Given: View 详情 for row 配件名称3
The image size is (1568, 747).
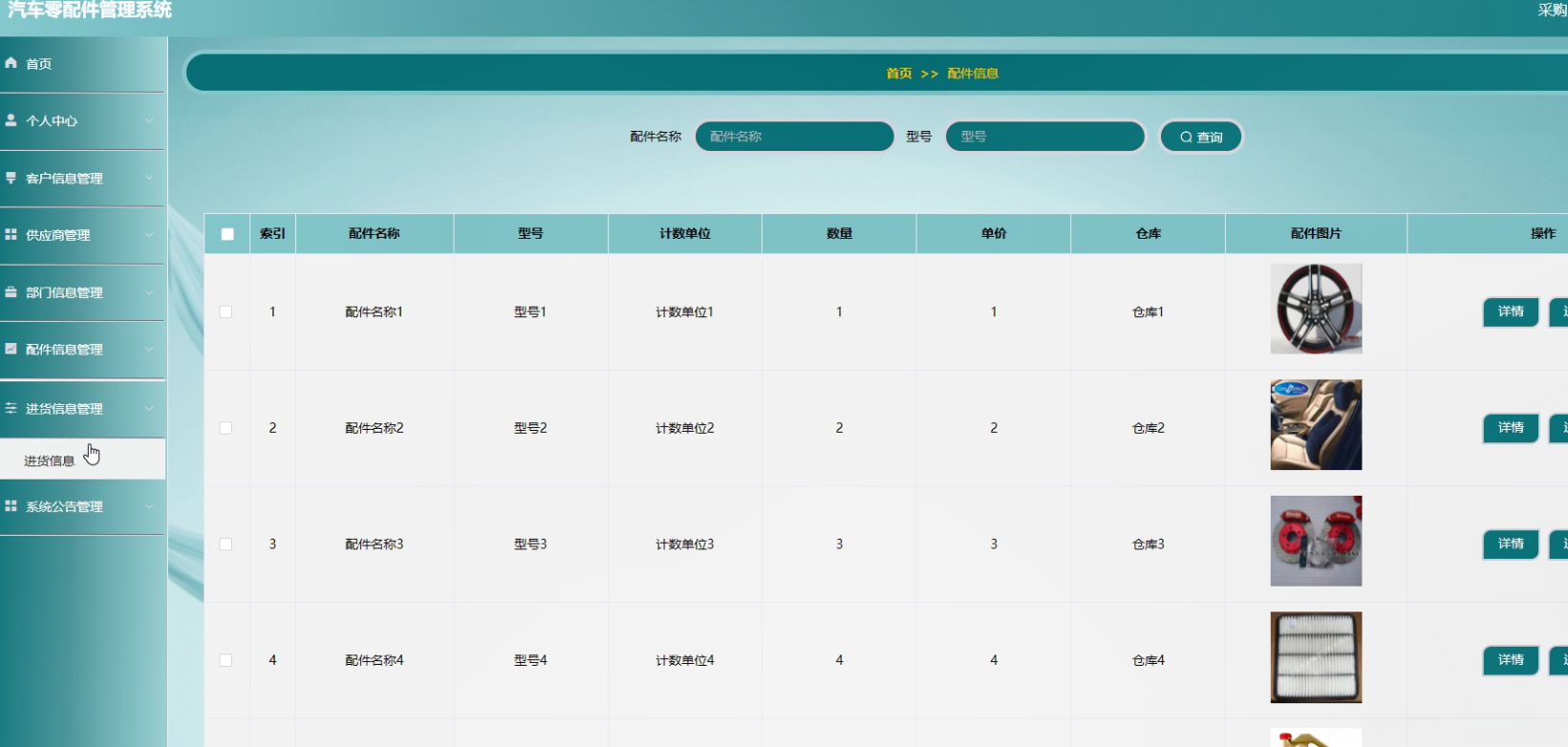Looking at the screenshot, I should click(1511, 544).
